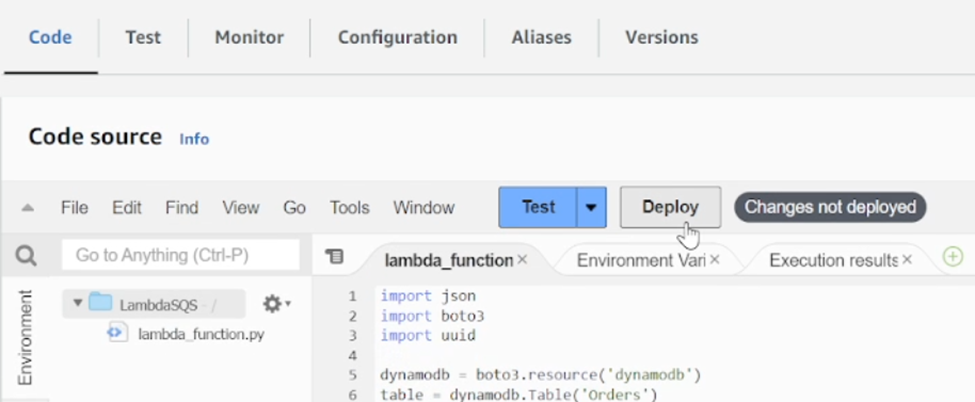Image resolution: width=975 pixels, height=402 pixels.
Task: Switch to the Versions tab
Action: point(662,37)
